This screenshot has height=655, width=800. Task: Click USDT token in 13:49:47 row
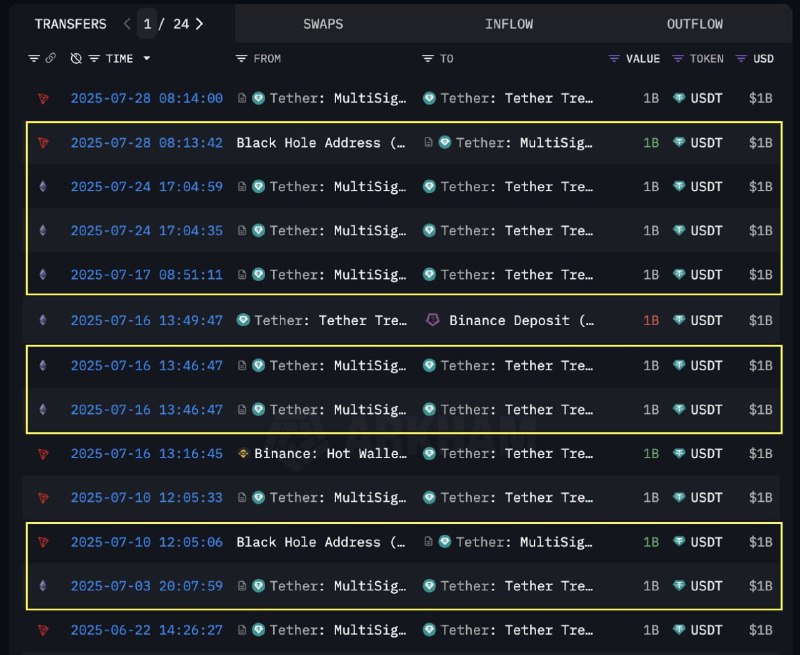(697, 320)
